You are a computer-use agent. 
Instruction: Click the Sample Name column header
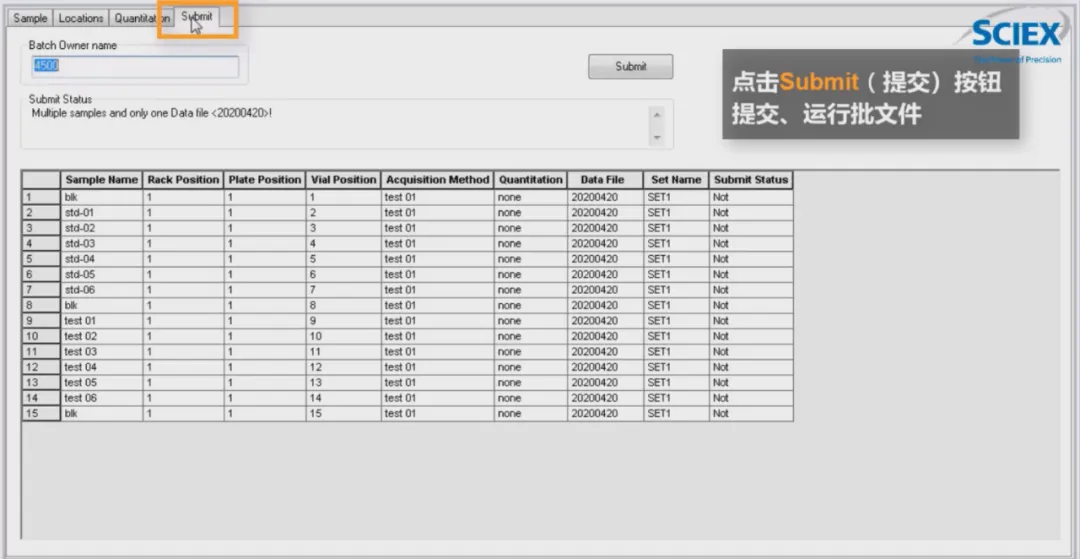(x=102, y=180)
